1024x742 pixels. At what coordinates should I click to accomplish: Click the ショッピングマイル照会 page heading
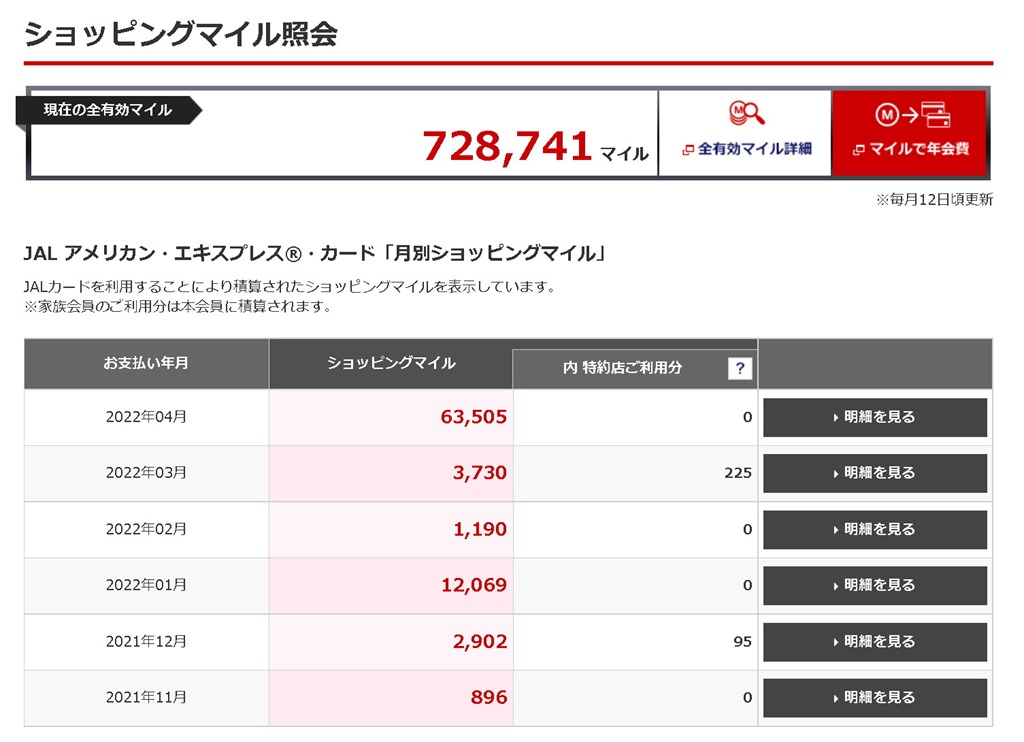[x=181, y=34]
